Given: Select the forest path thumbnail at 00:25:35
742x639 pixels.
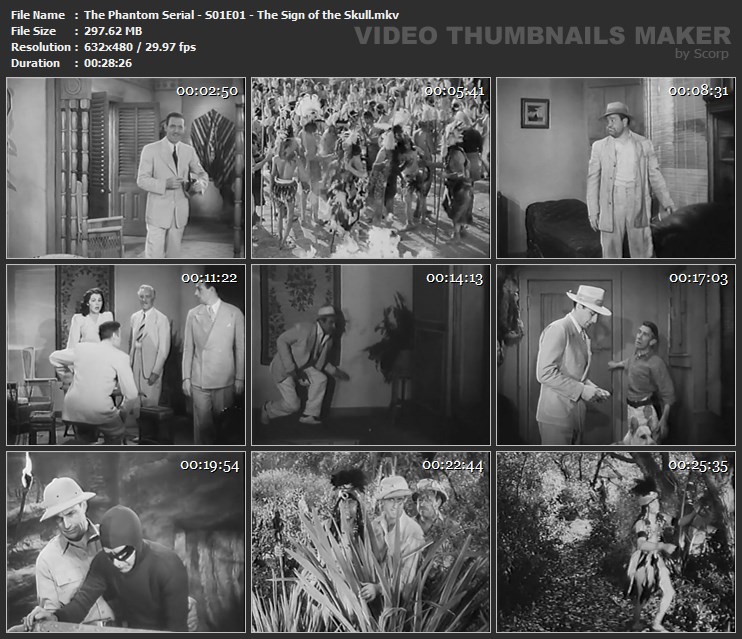Looking at the screenshot, I should (x=616, y=542).
